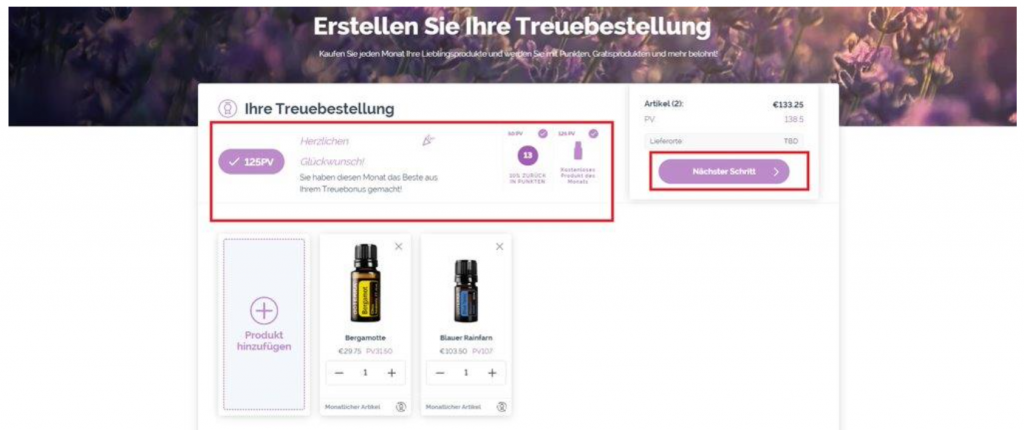Decrease Blauer Rainfarn quantity with minus
Screen dimensions: 1024x430
pyautogui.click(x=440, y=372)
